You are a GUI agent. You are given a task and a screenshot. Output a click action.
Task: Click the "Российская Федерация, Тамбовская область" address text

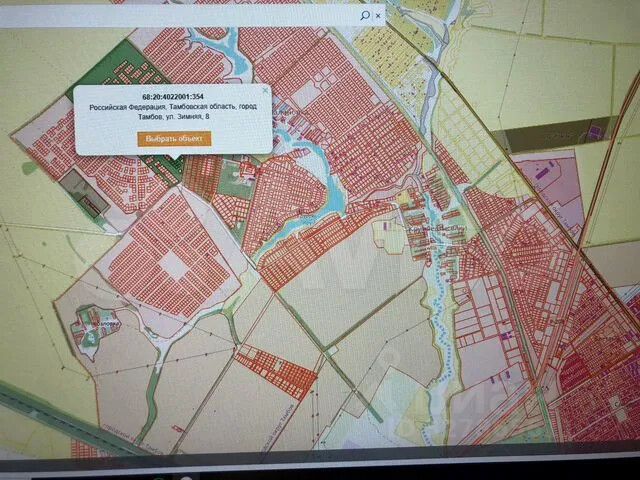(x=161, y=107)
